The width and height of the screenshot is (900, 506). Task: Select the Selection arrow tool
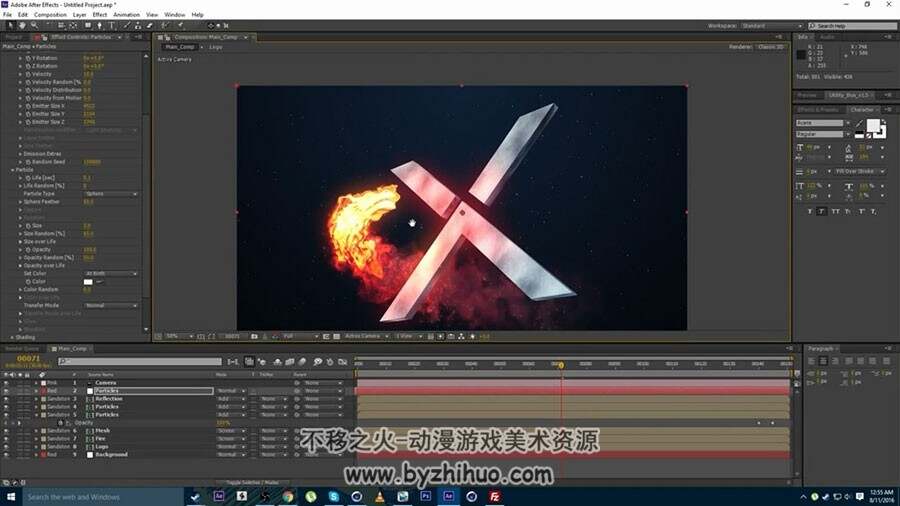[x=10, y=26]
